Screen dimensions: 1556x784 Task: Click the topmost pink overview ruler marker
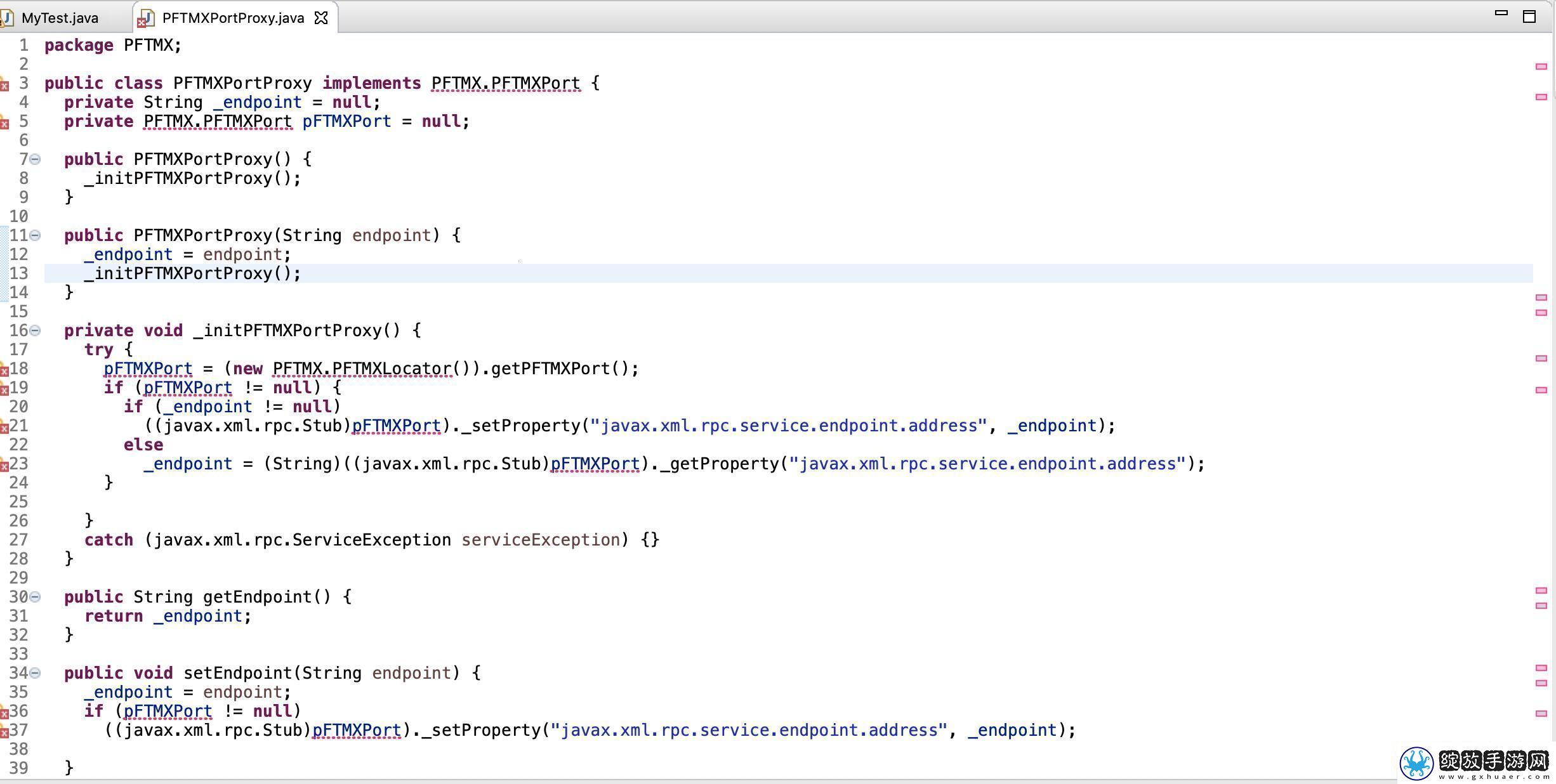coord(1541,67)
